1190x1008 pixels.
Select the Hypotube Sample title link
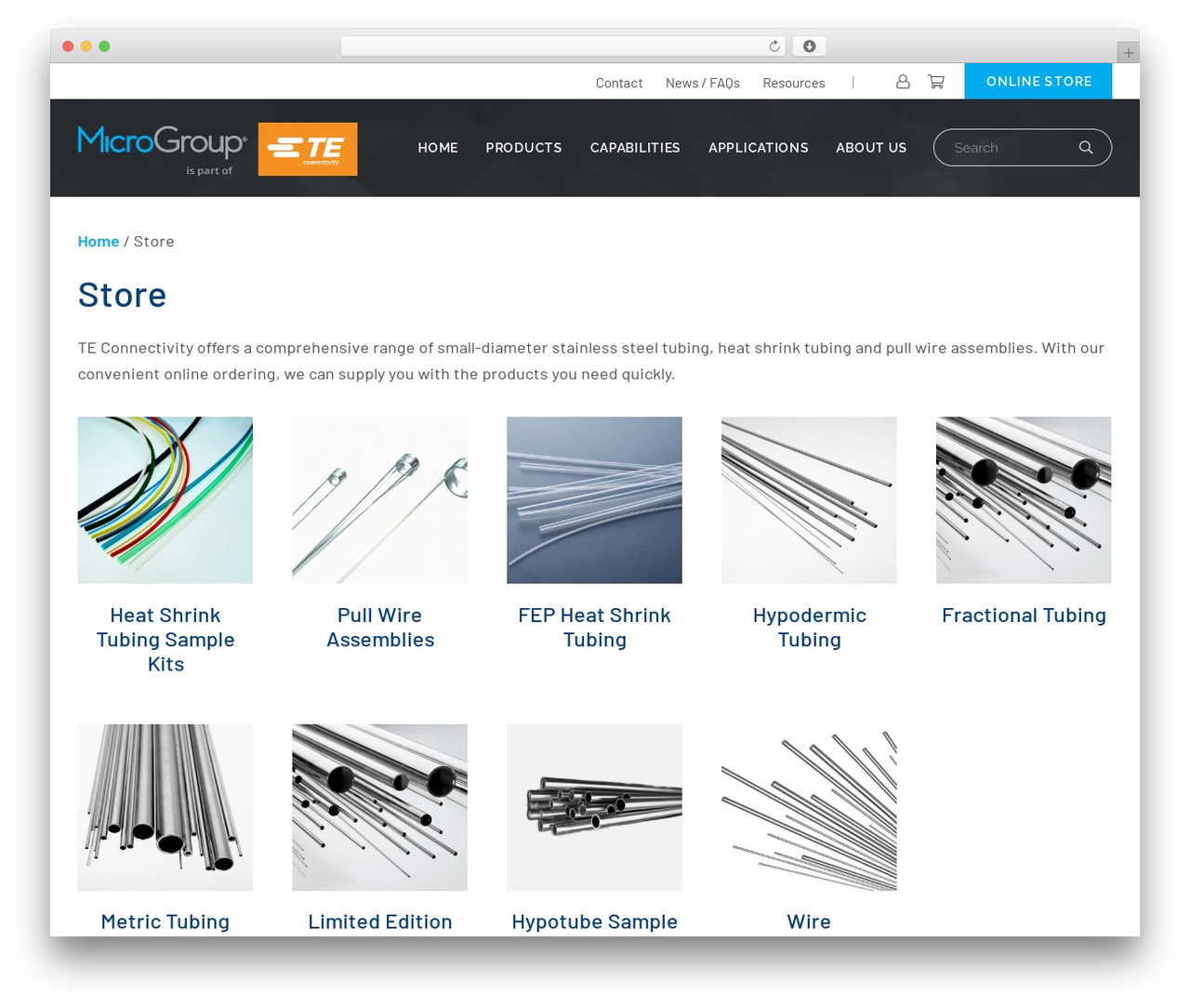(595, 922)
